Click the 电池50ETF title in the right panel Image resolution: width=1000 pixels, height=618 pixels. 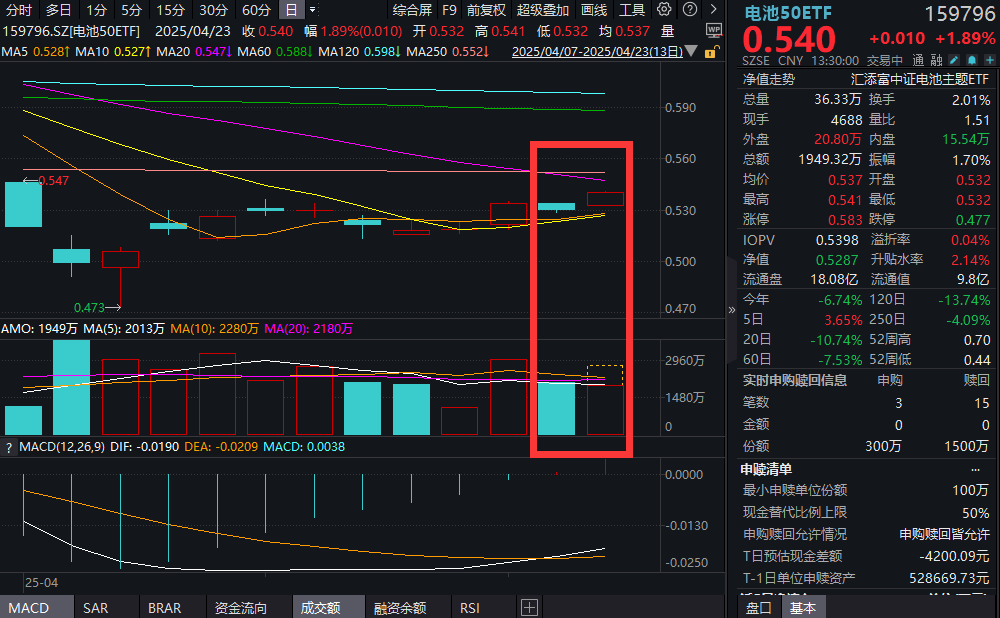pos(788,13)
